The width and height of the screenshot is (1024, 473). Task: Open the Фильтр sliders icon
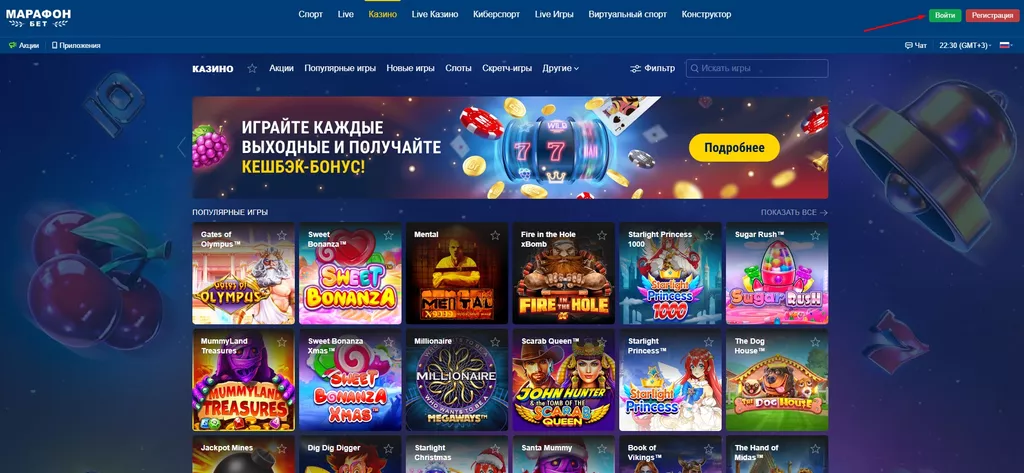click(x=635, y=69)
